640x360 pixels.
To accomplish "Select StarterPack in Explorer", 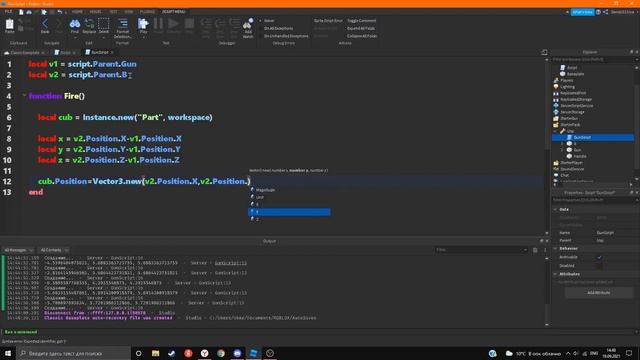I will 570,124.
